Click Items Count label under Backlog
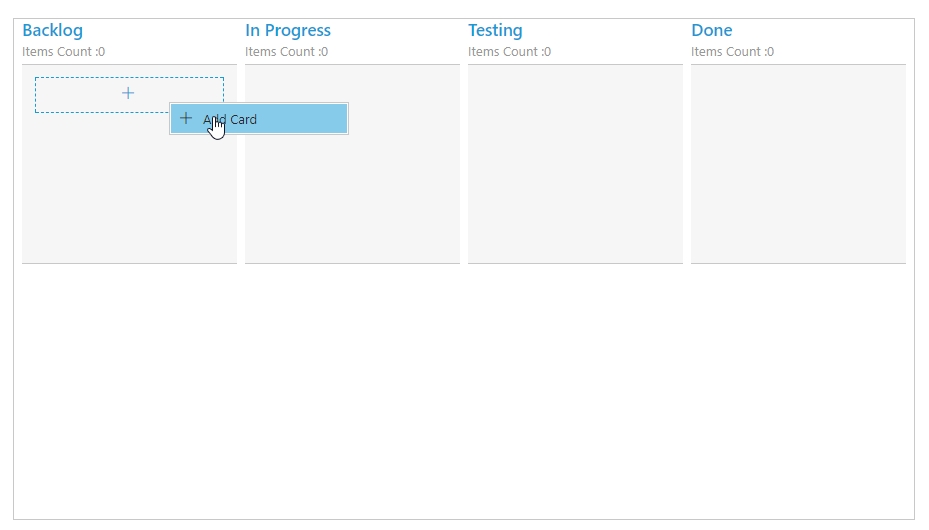The width and height of the screenshot is (929, 530). click(63, 52)
